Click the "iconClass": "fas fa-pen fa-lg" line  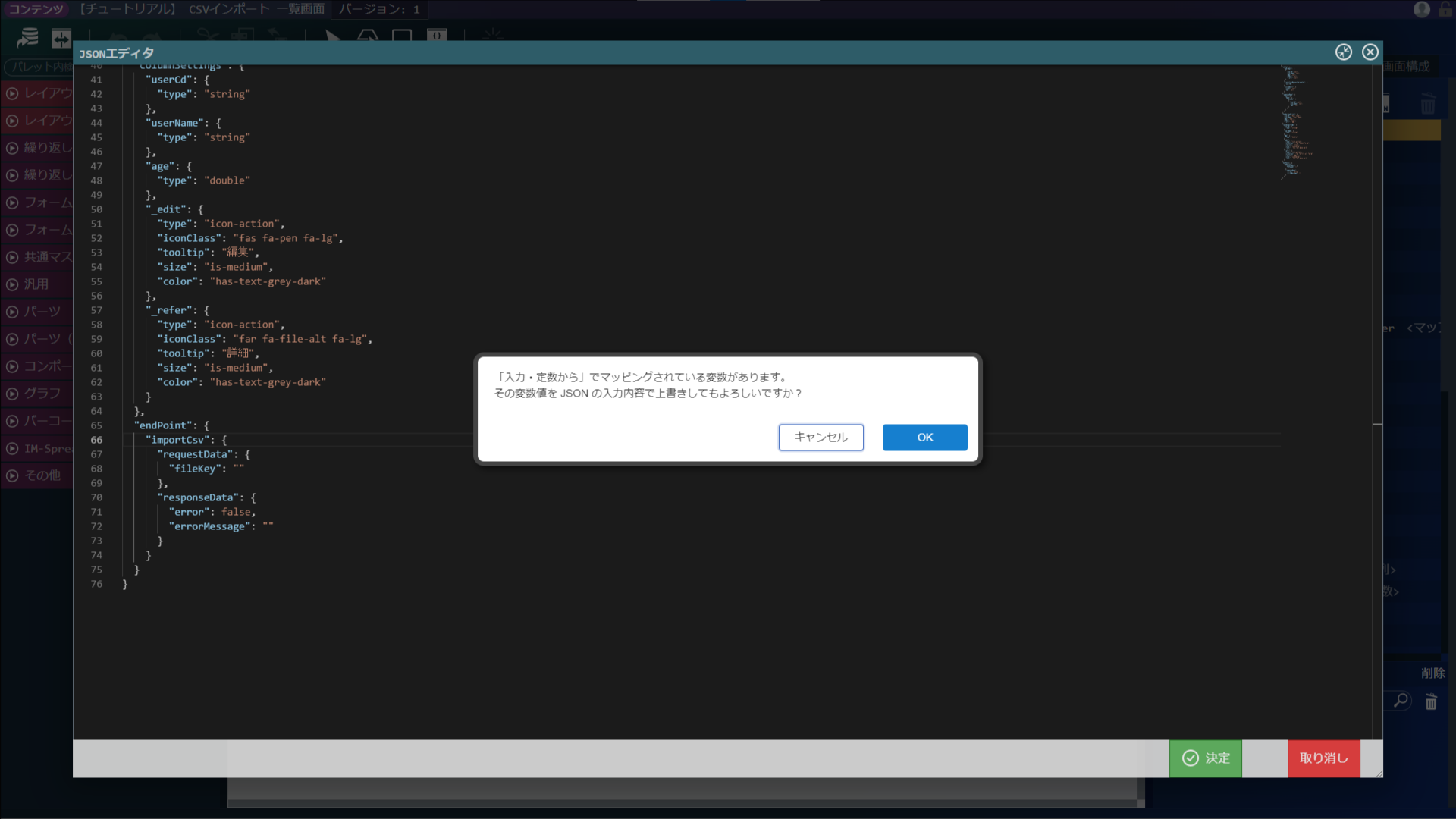click(249, 238)
